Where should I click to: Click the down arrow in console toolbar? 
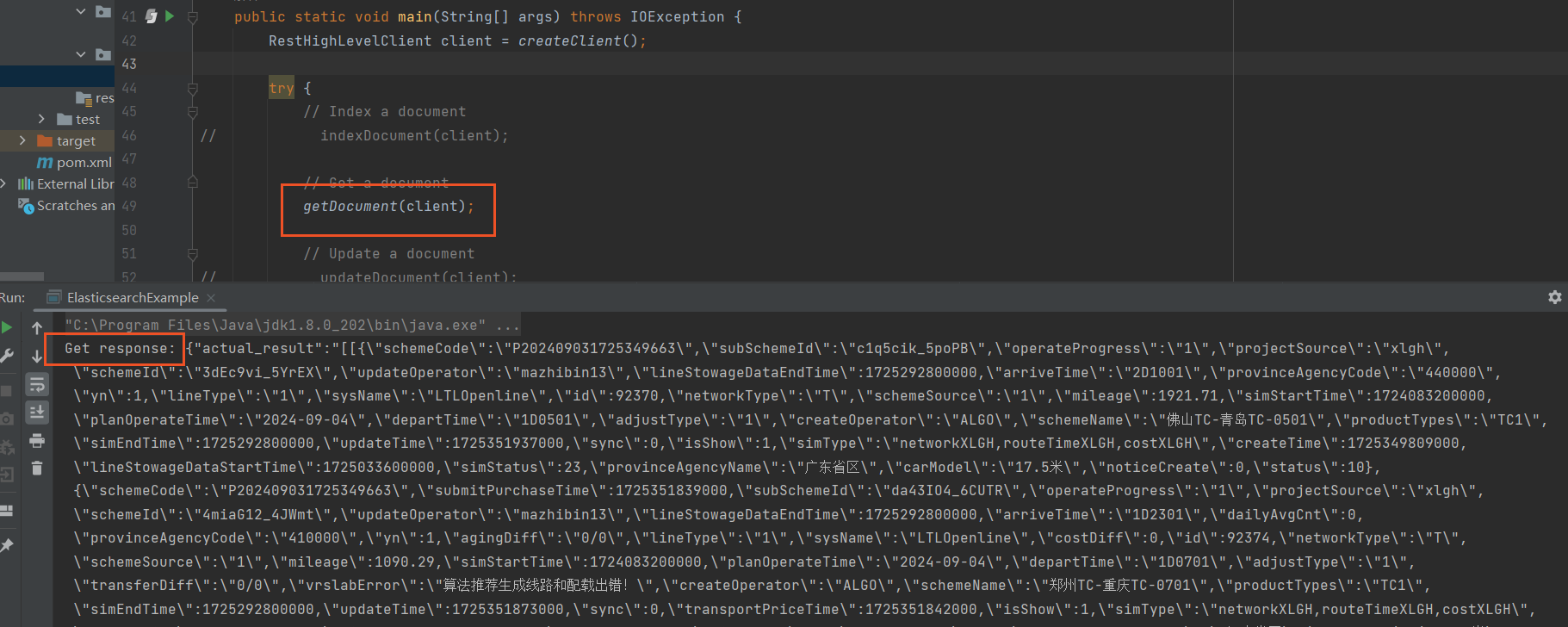click(37, 355)
